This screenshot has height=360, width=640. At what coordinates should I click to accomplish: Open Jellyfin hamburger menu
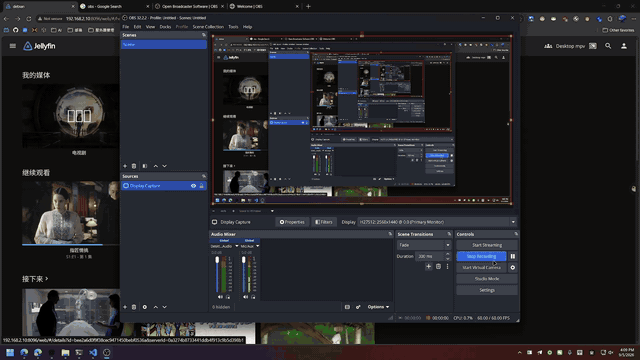[13, 46]
